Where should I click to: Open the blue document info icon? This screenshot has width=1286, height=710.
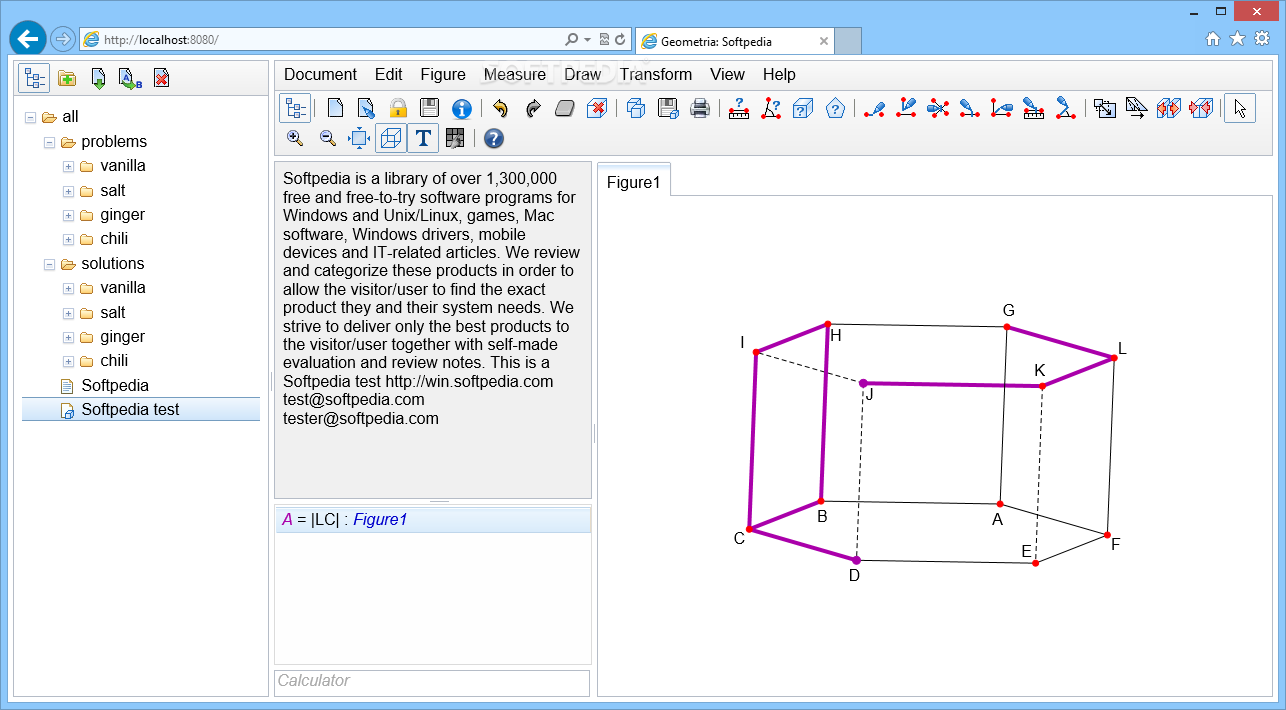461,108
